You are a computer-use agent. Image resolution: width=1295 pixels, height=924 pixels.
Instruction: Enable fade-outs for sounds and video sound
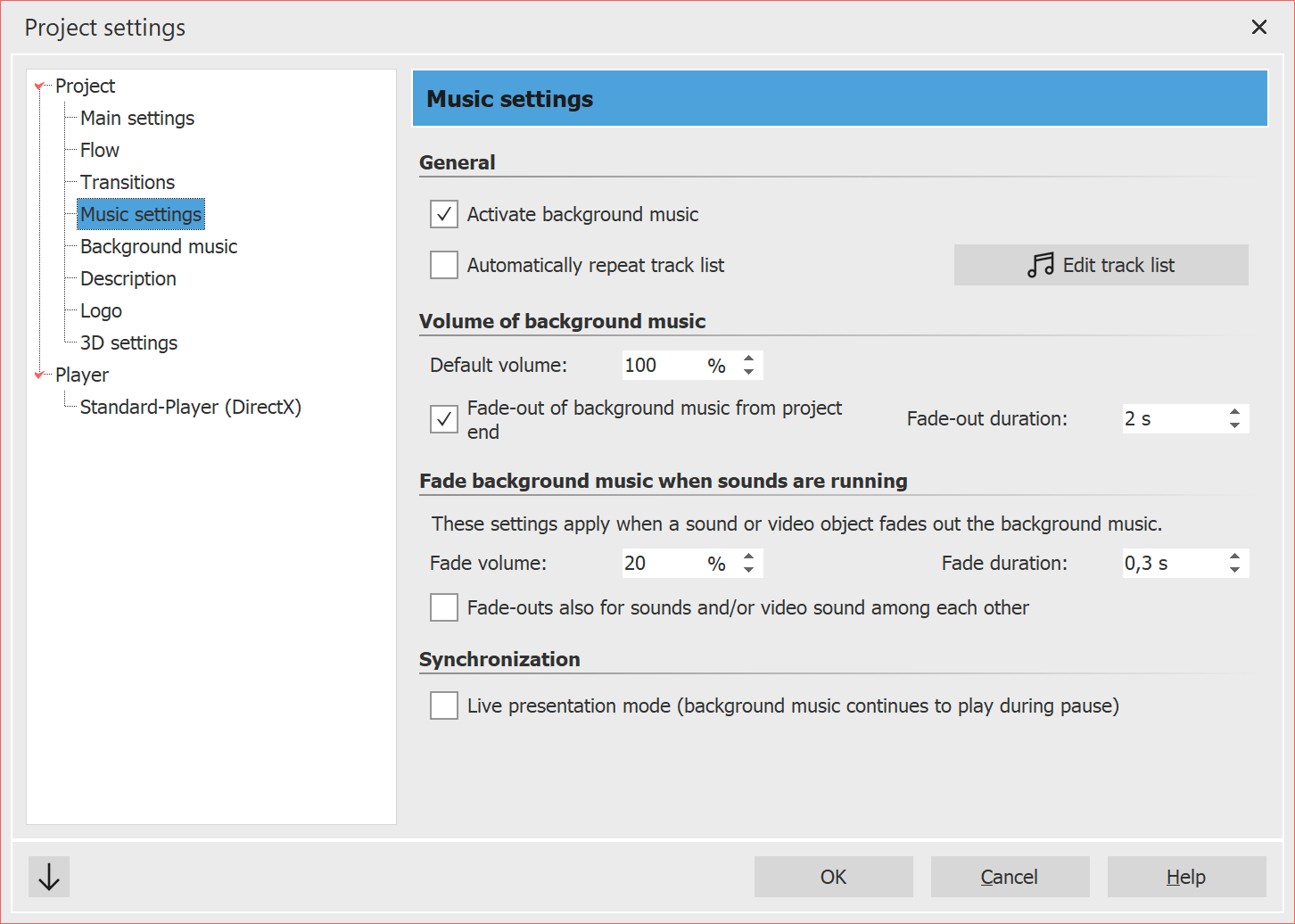tap(443, 607)
